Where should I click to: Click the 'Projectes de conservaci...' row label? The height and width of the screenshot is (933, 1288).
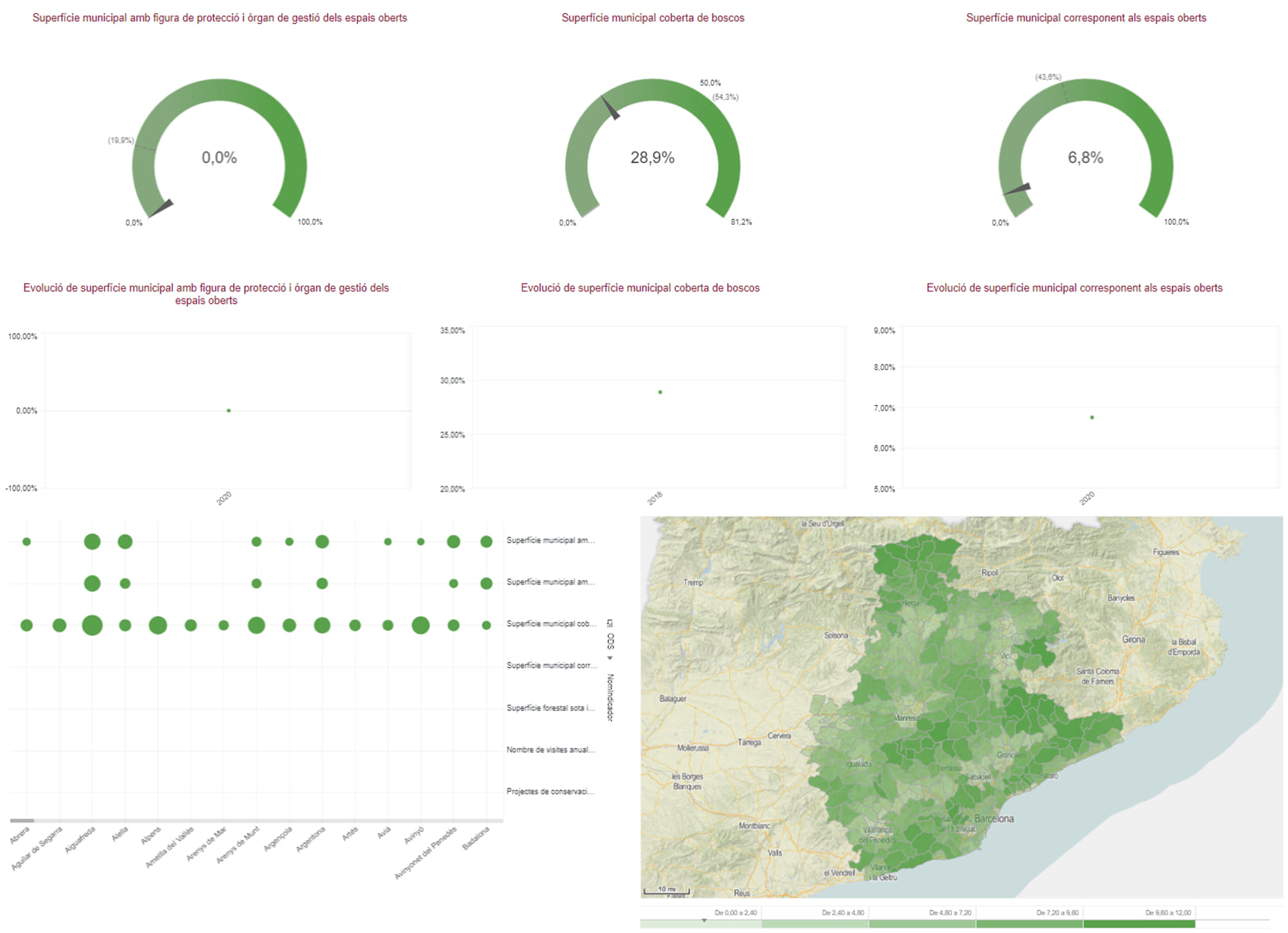(x=550, y=792)
